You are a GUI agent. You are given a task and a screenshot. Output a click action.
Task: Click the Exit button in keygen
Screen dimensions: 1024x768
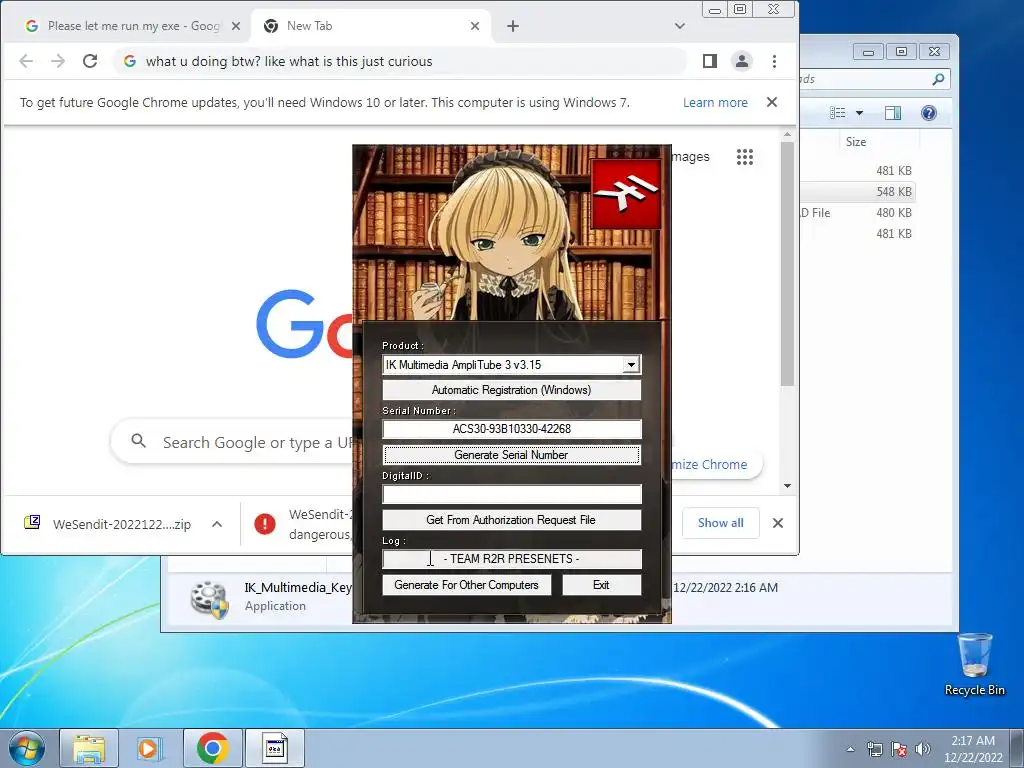601,585
